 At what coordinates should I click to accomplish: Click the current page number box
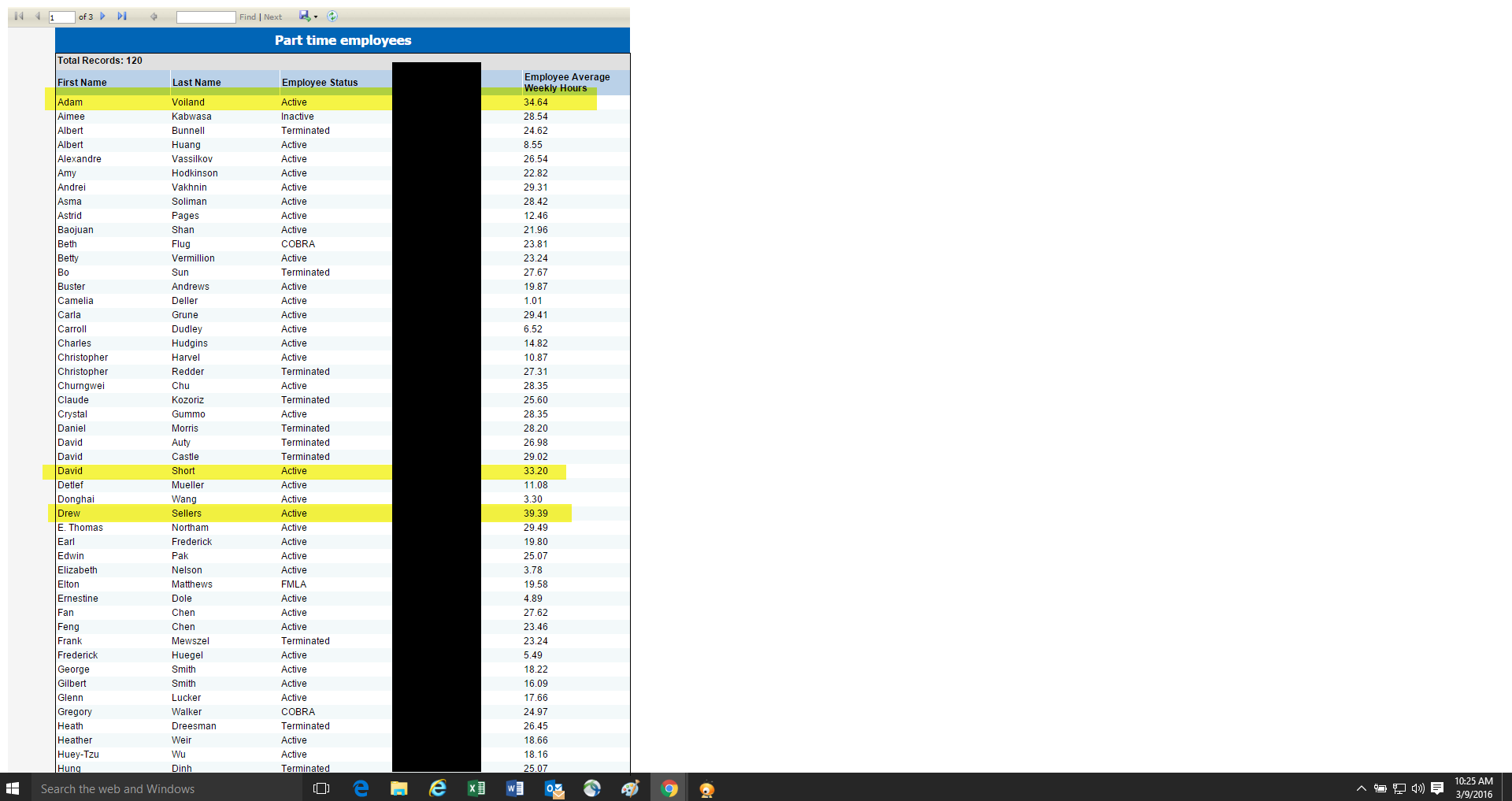click(x=61, y=17)
